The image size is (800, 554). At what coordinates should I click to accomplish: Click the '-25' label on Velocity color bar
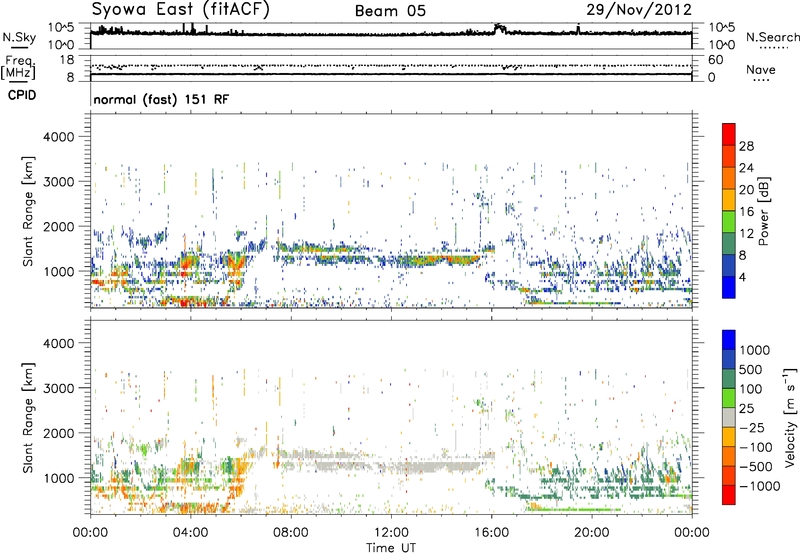click(x=752, y=427)
